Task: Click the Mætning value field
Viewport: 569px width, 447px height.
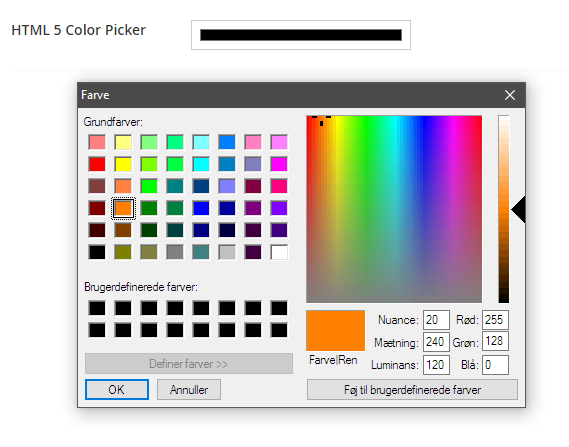Action: (436, 342)
